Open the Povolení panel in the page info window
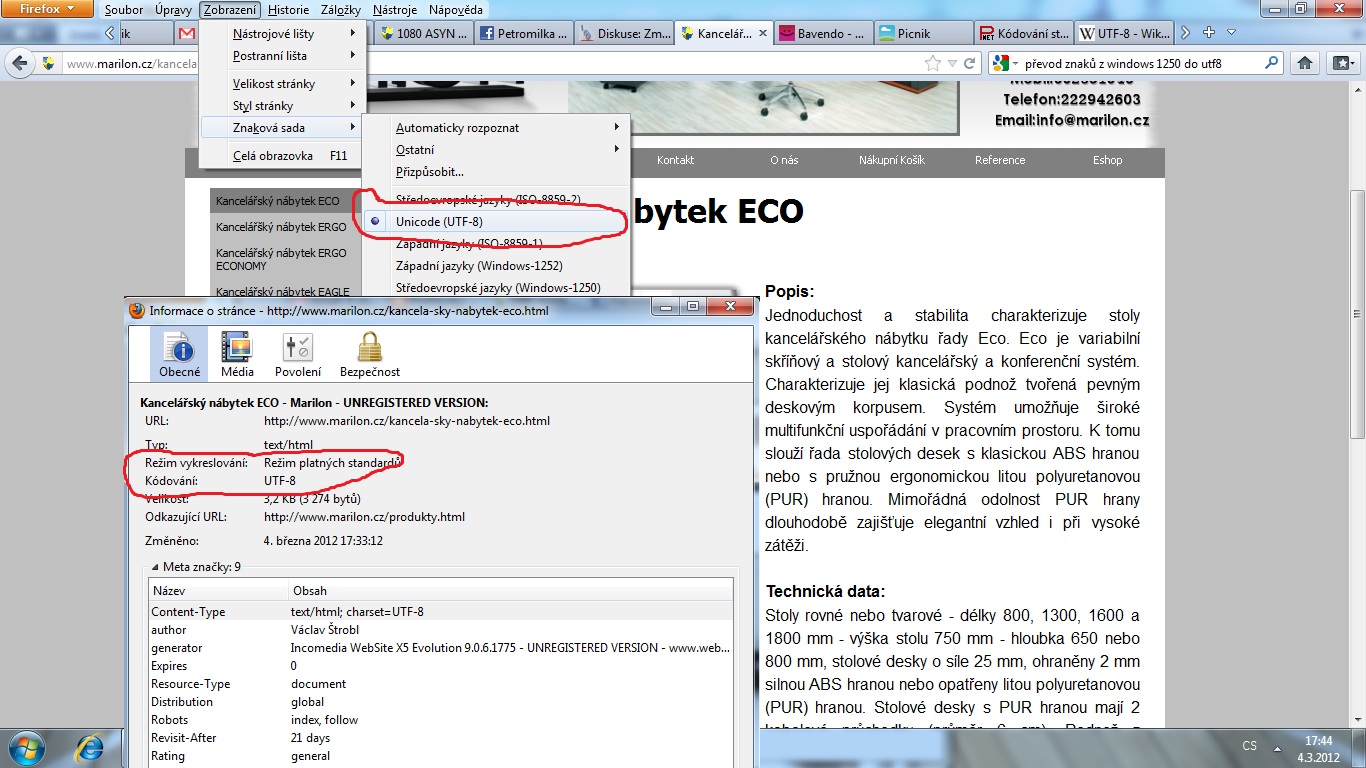Image resolution: width=1366 pixels, height=768 pixels. pyautogui.click(x=298, y=354)
